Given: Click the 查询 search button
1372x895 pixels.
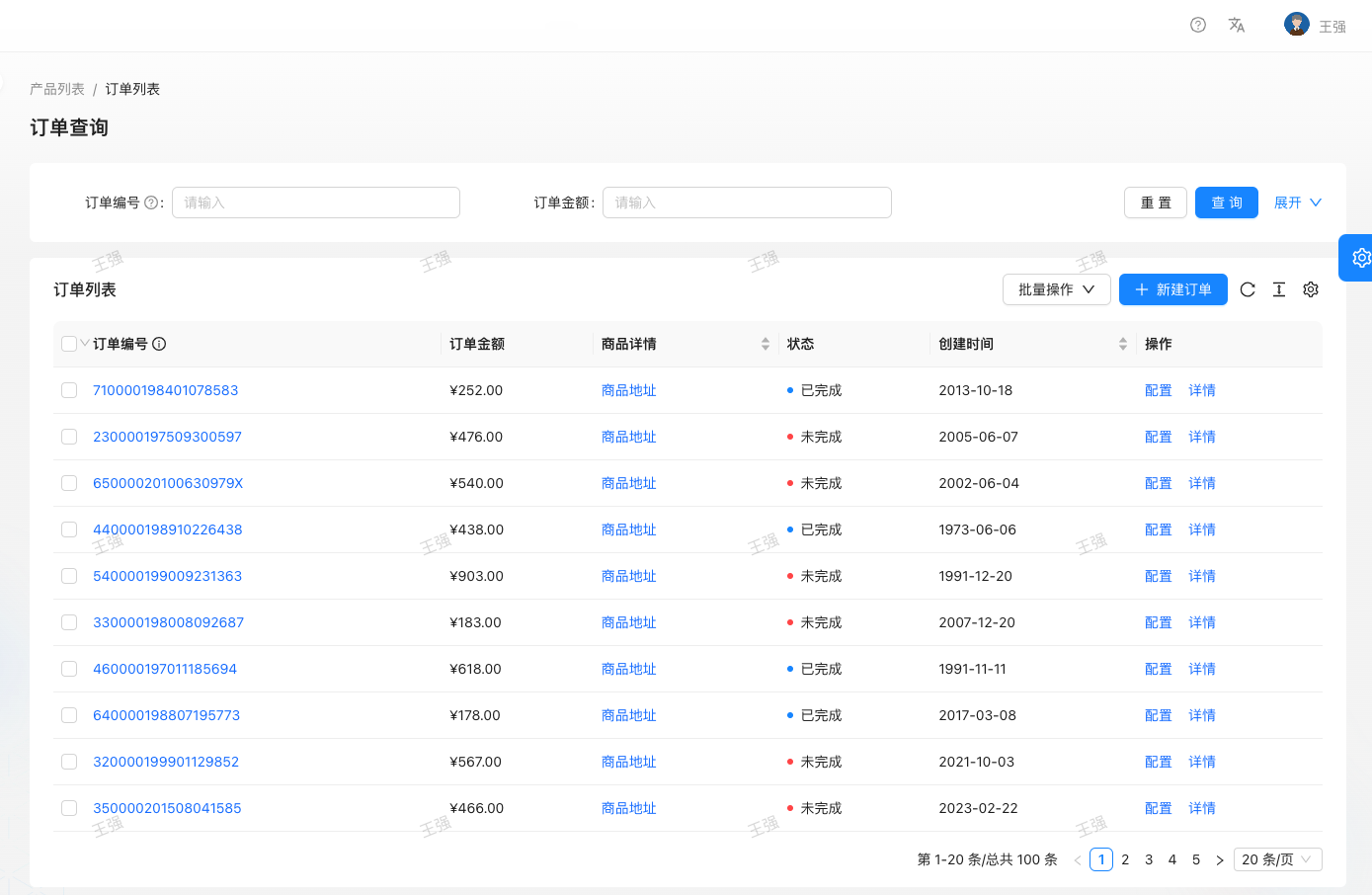Looking at the screenshot, I should [1227, 203].
